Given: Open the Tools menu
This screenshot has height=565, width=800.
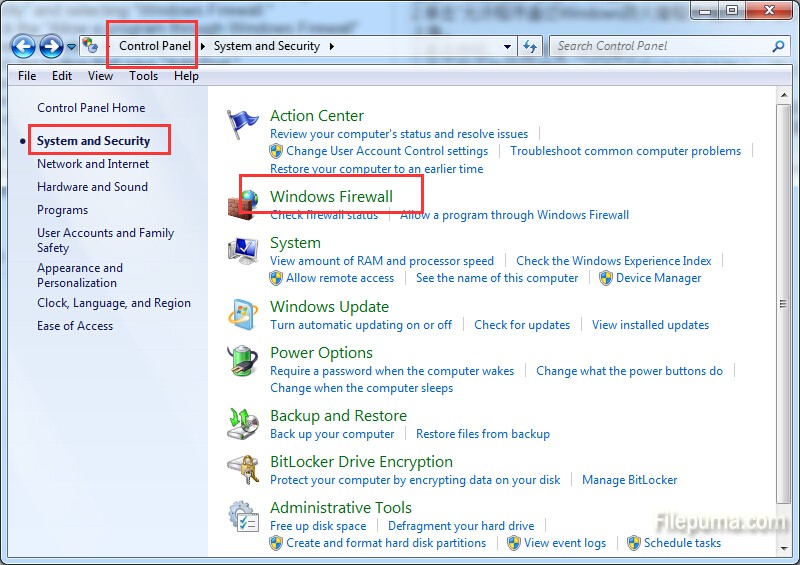Looking at the screenshot, I should tap(143, 76).
